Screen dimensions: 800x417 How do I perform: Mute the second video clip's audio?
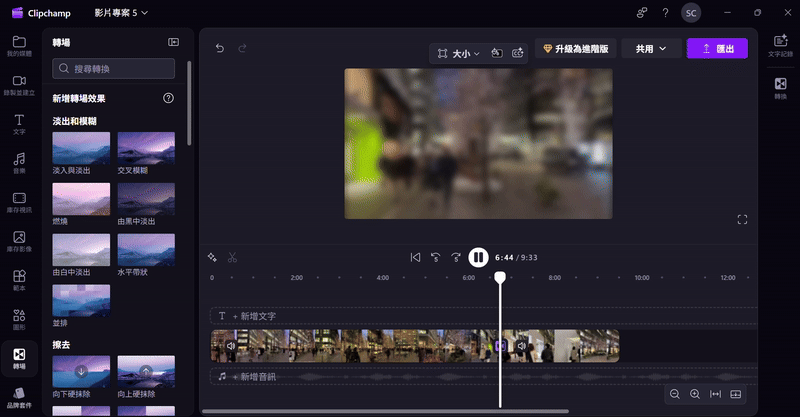click(520, 346)
